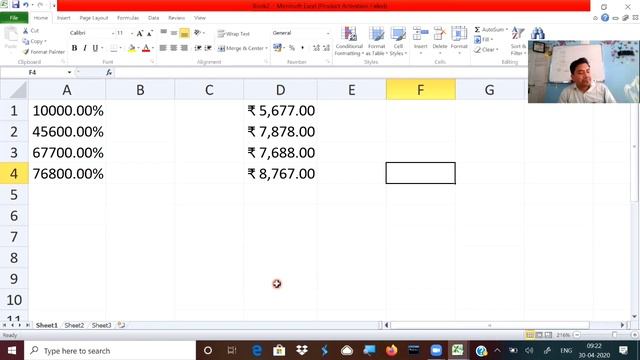Screen dimensions: 640x360
Task: Toggle Wrap Text
Action: (233, 33)
